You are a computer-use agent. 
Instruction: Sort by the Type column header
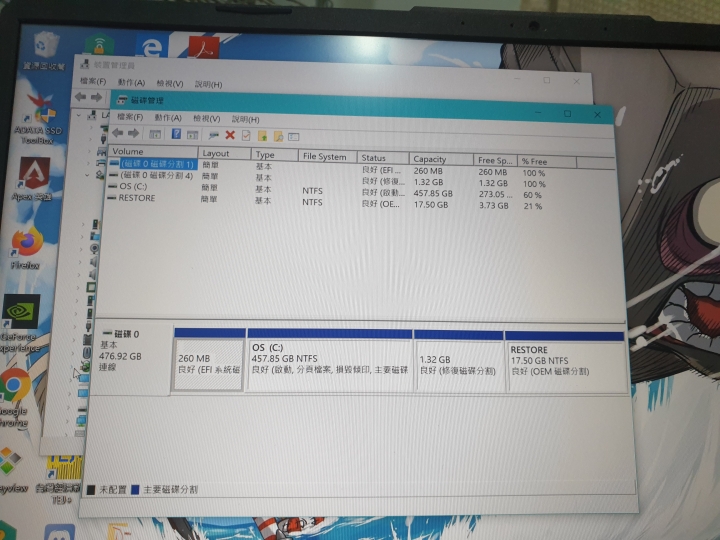(275, 155)
